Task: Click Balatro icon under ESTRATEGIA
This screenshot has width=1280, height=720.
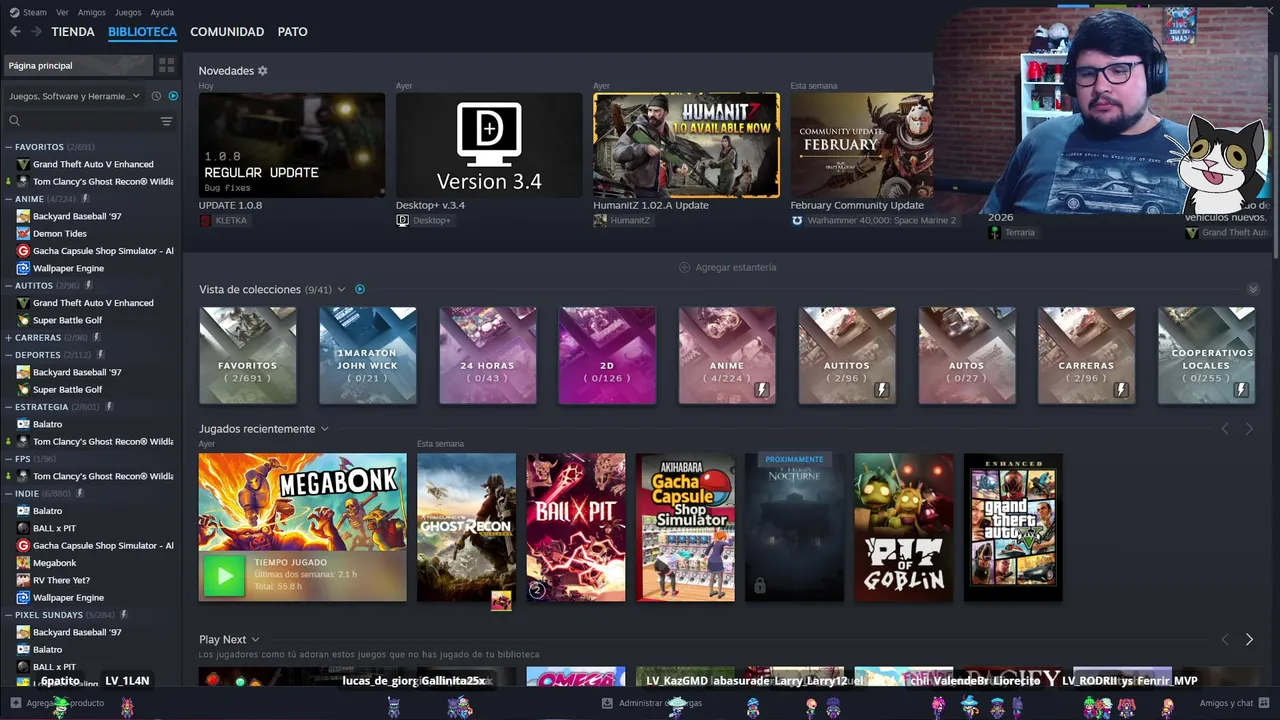Action: 23,424
